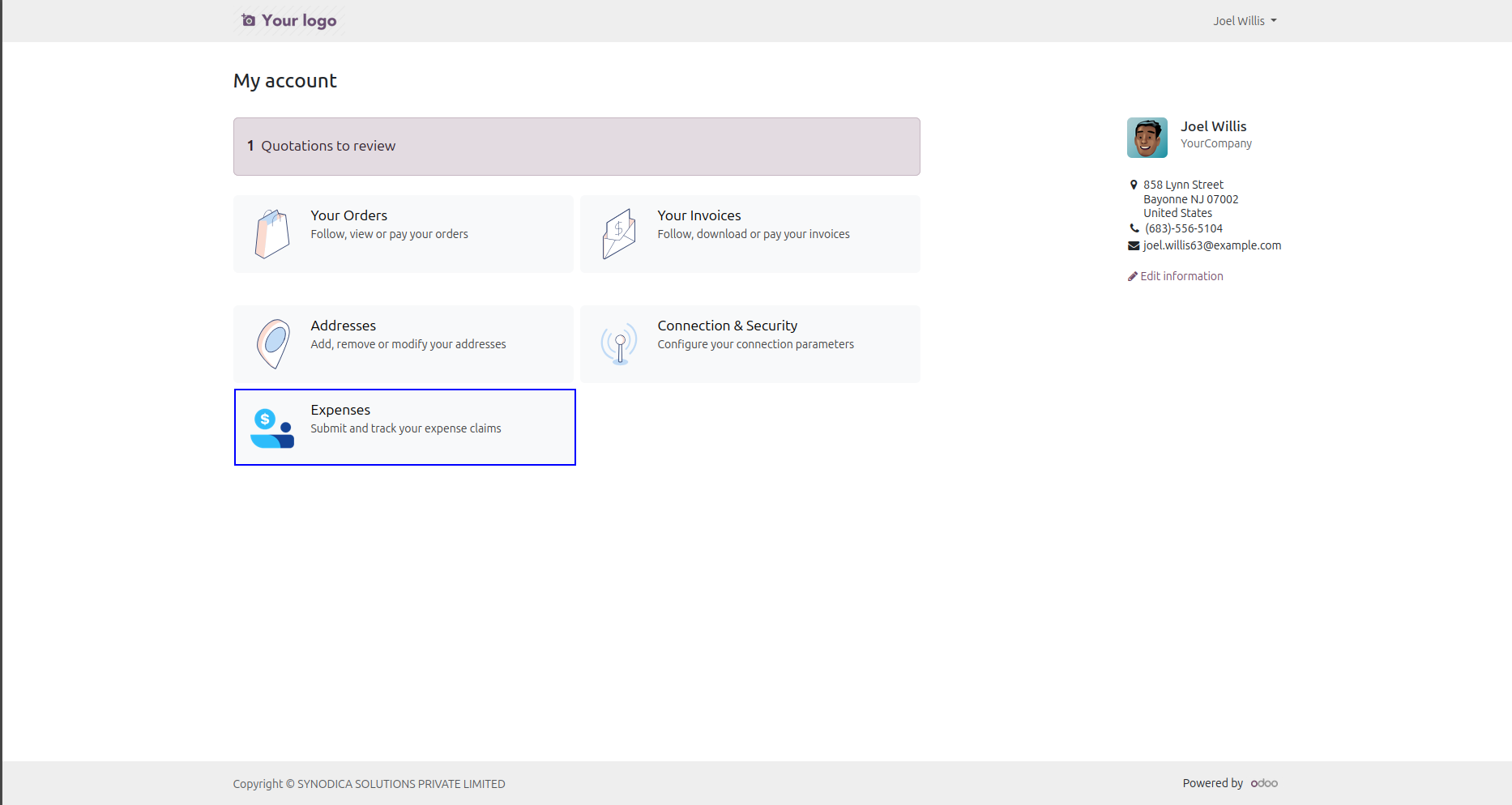Open Your Invoices title link
The height and width of the screenshot is (805, 1512).
tap(699, 215)
